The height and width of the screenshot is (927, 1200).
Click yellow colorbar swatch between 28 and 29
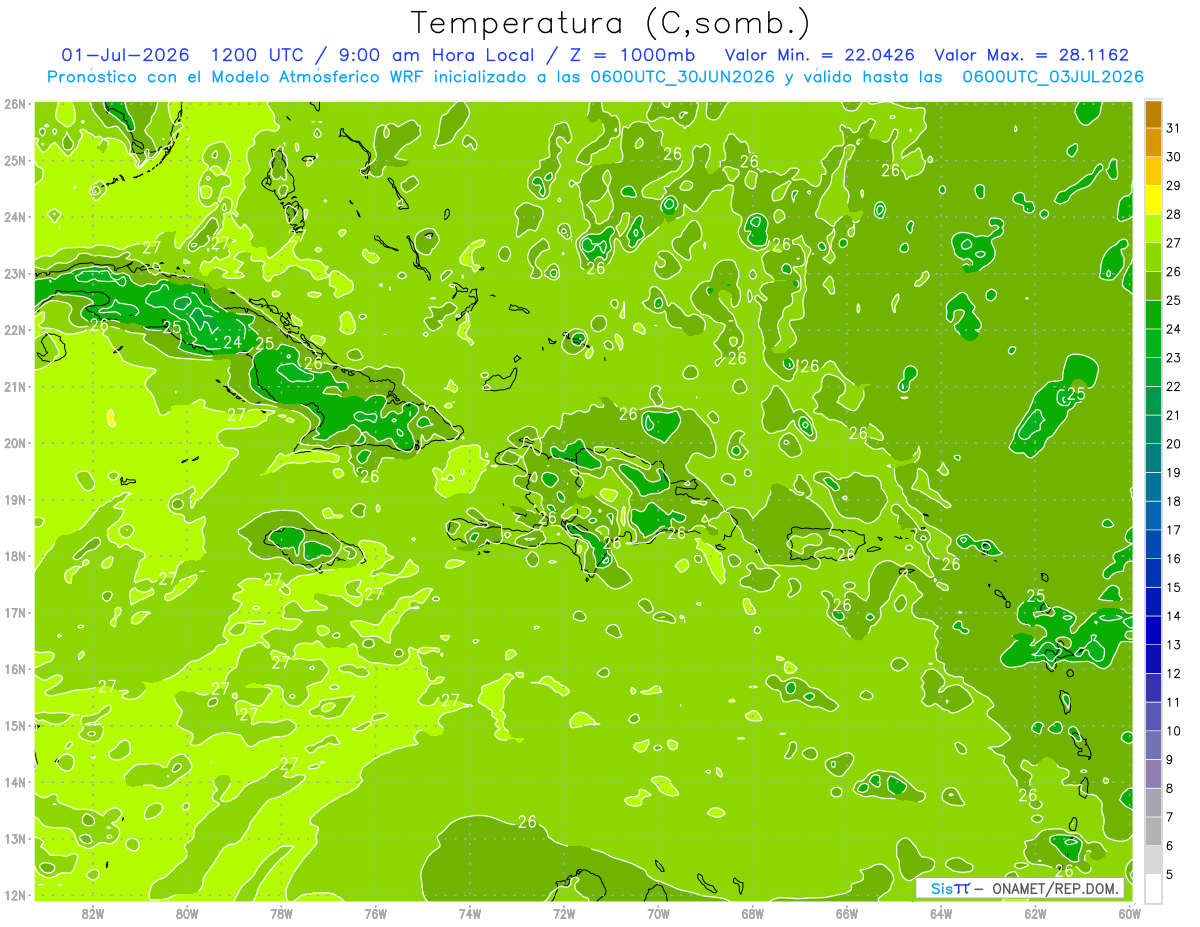(1153, 200)
